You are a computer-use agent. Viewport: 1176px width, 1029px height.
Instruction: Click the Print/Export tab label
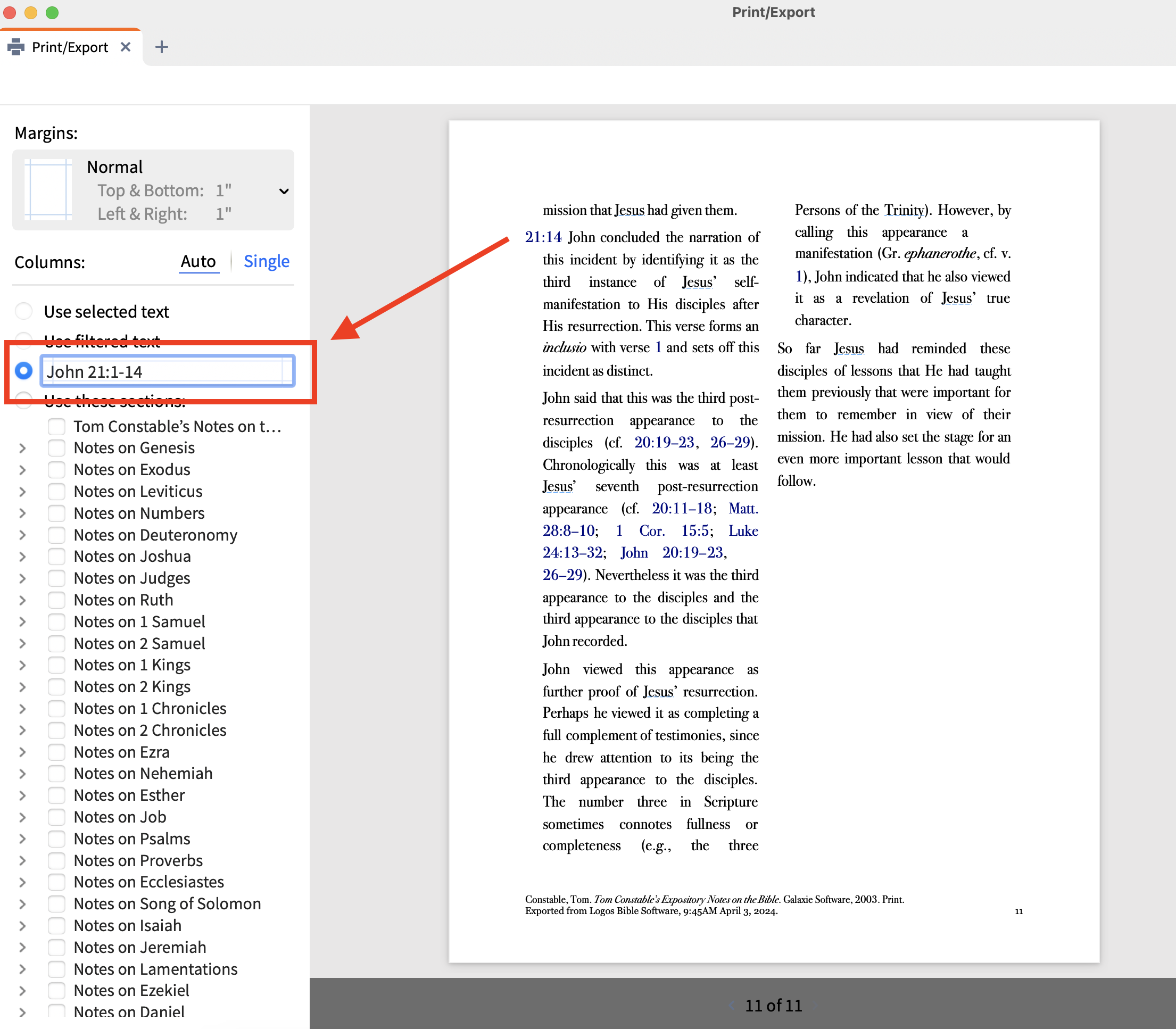coord(70,47)
